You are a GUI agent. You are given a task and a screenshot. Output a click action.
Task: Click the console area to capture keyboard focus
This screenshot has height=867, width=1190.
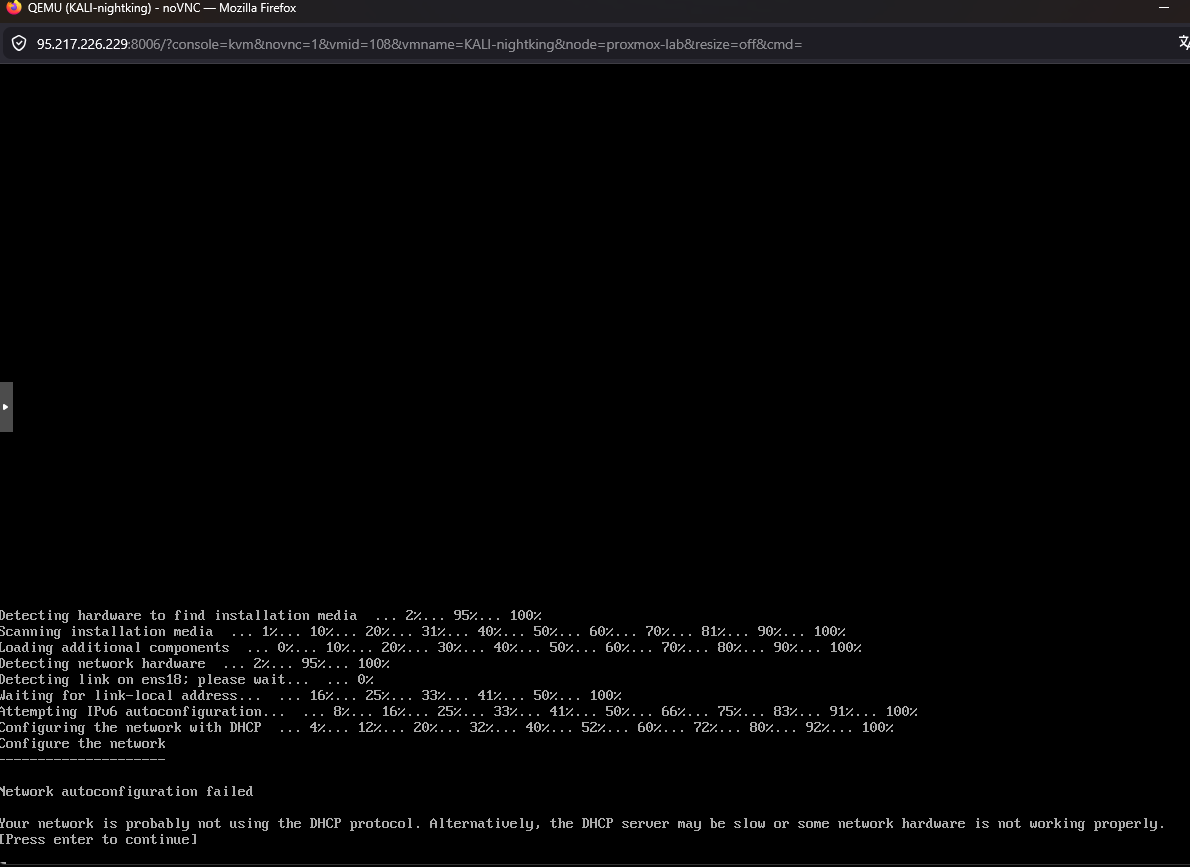point(595,350)
